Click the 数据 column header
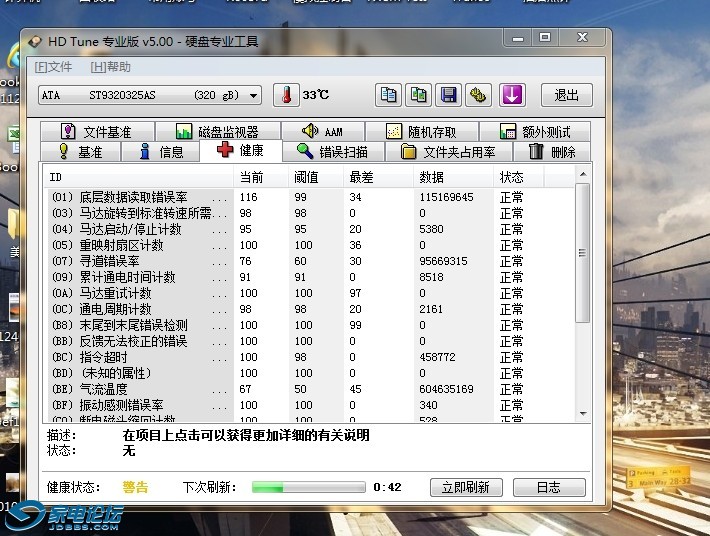 point(454,177)
